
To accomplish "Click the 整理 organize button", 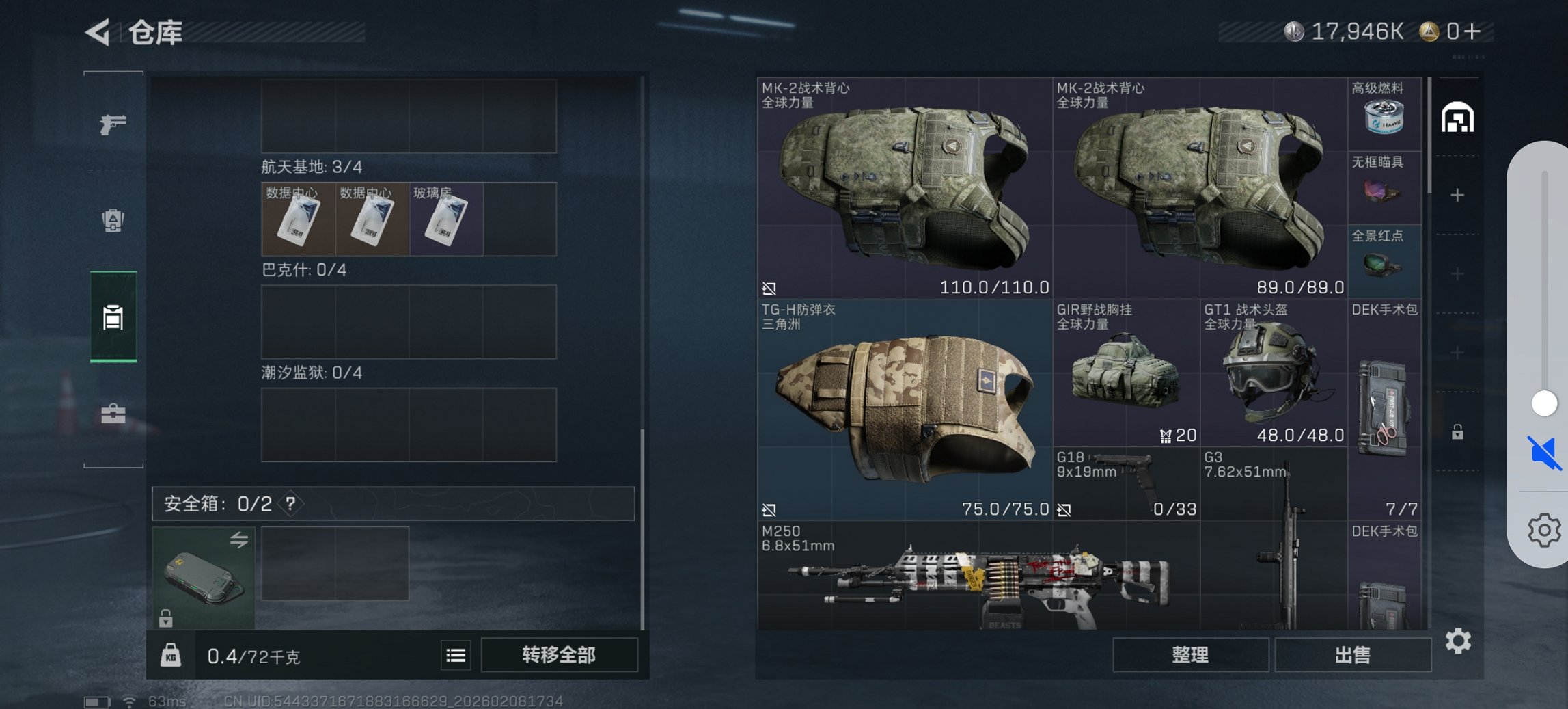I will coord(1191,655).
